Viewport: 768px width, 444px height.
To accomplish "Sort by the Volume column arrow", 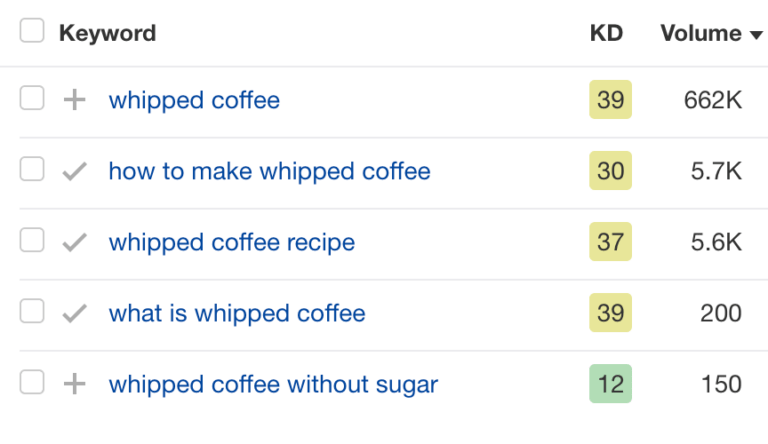I will (x=756, y=35).
